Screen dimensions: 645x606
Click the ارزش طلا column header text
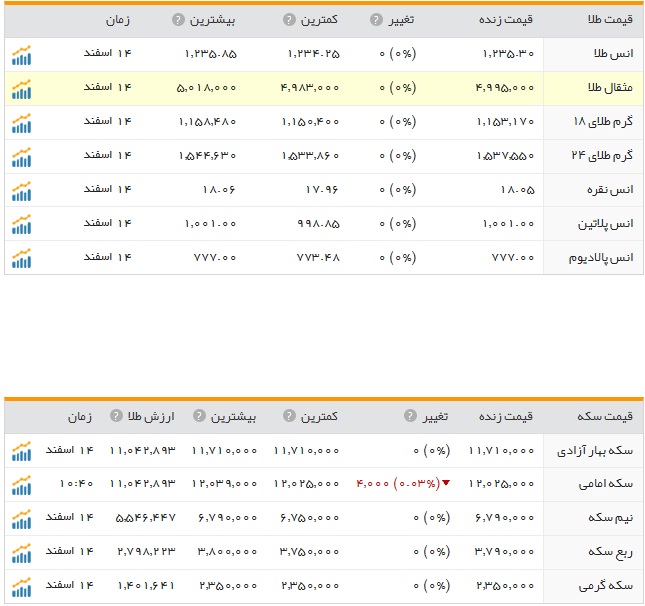coord(151,416)
